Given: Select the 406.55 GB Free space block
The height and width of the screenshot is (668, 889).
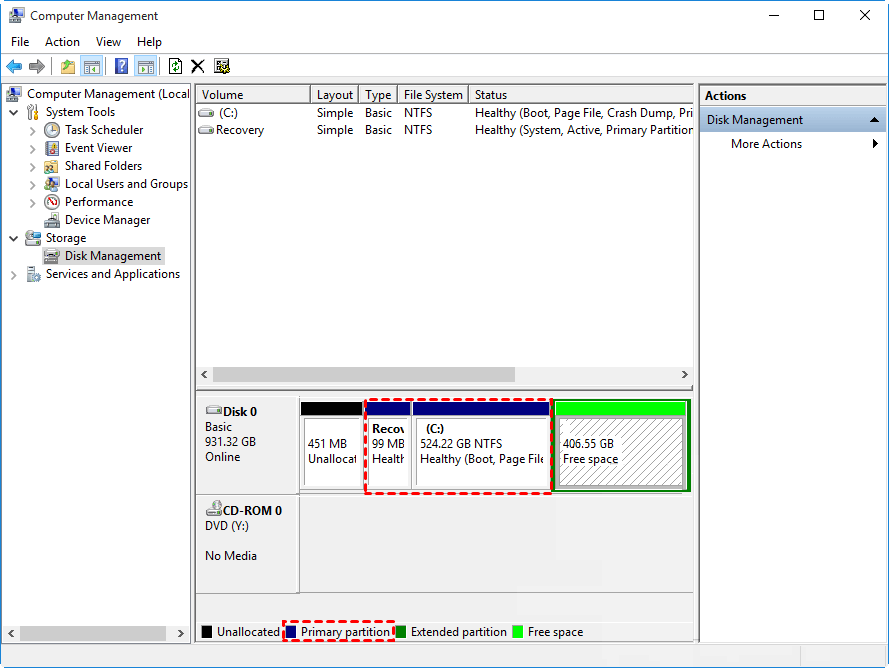Looking at the screenshot, I should point(621,445).
